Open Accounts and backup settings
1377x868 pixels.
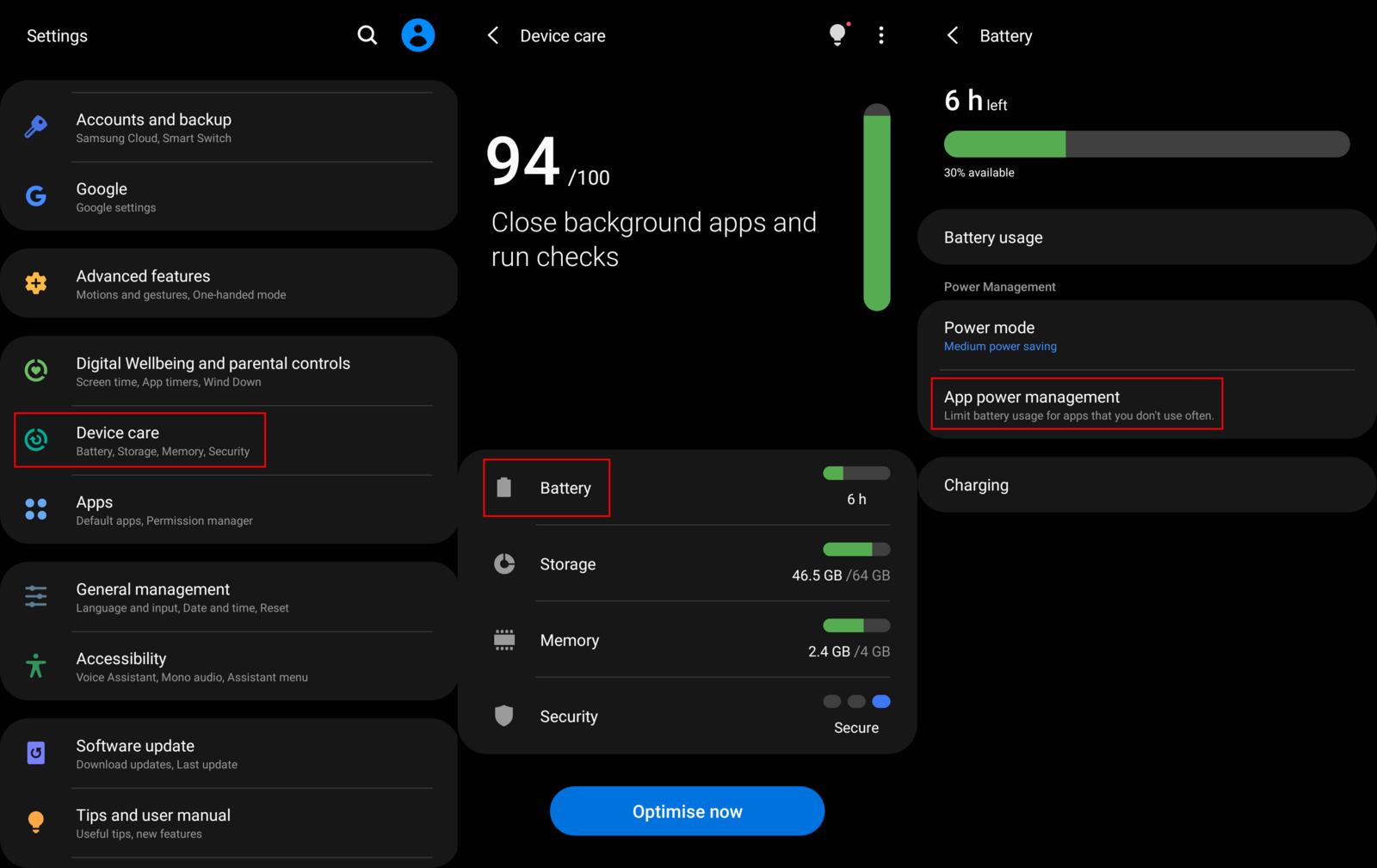pyautogui.click(x=154, y=127)
